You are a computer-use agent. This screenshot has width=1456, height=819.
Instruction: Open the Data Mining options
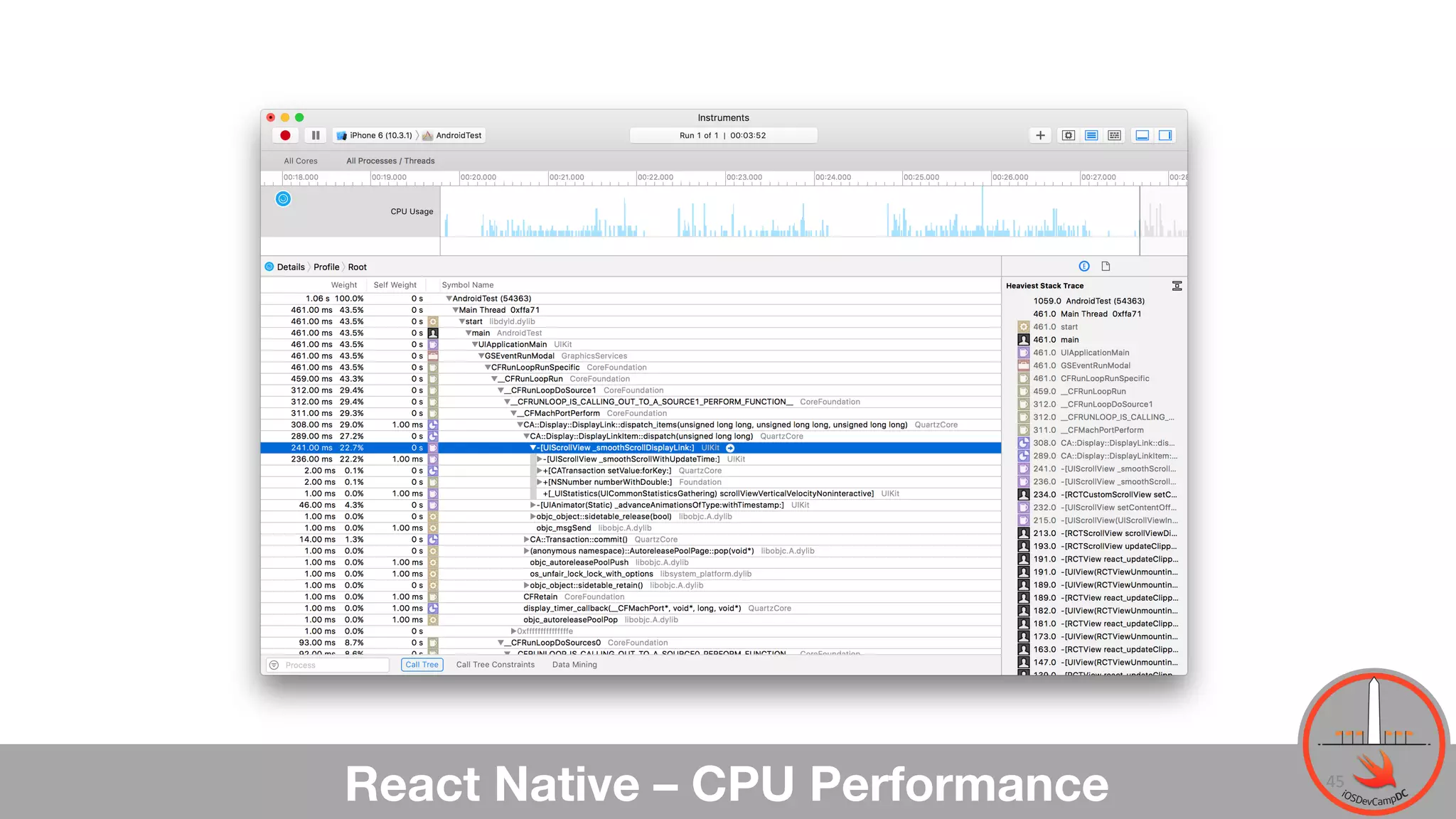(x=574, y=665)
